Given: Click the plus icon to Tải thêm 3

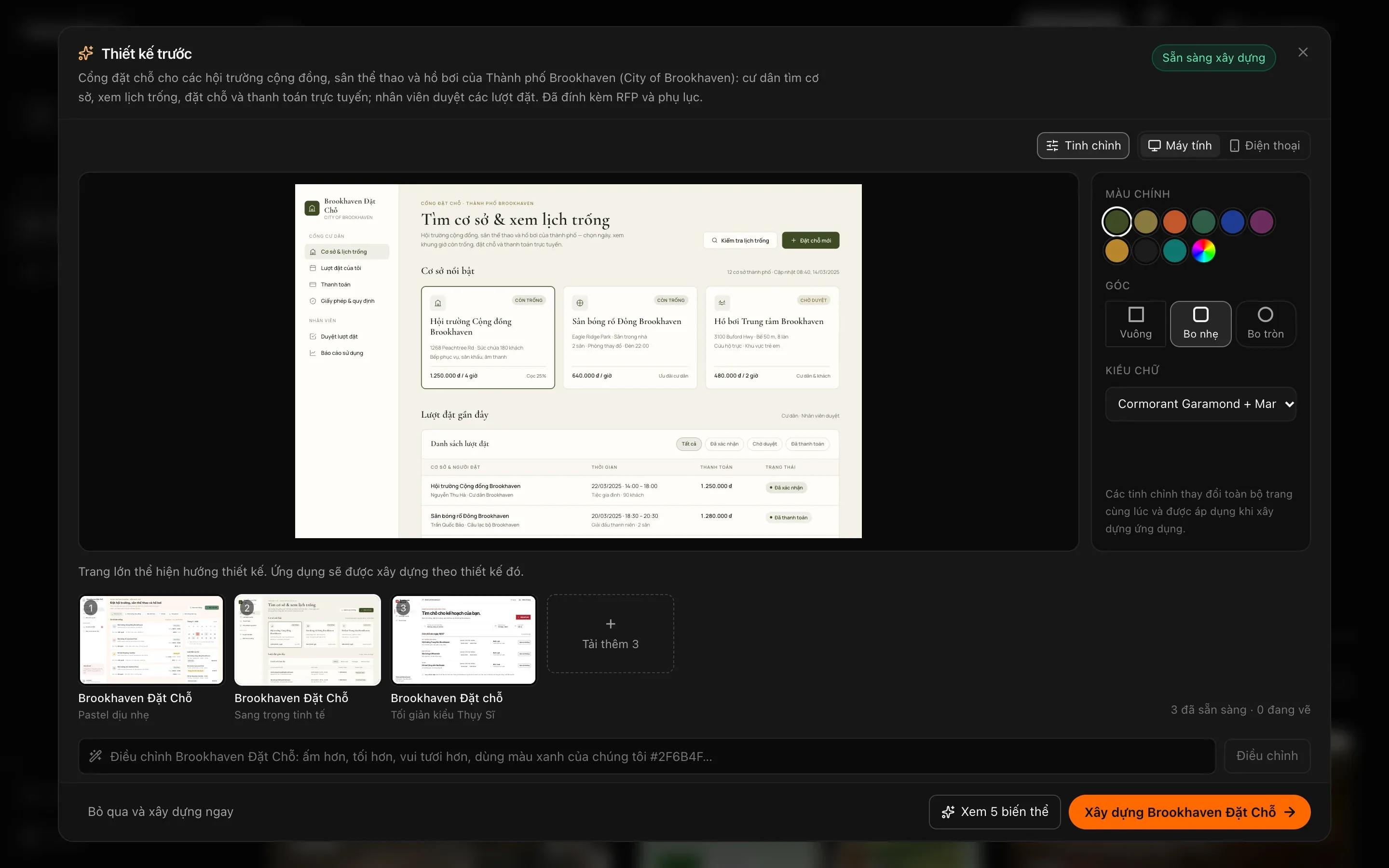Looking at the screenshot, I should [610, 624].
